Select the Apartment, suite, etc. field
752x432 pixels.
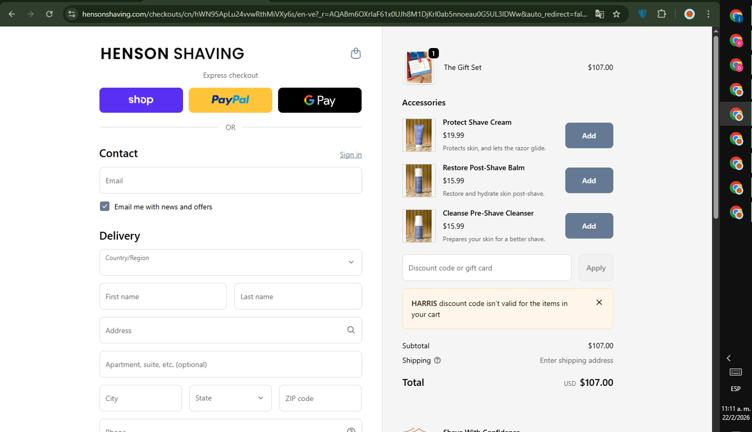pos(230,364)
